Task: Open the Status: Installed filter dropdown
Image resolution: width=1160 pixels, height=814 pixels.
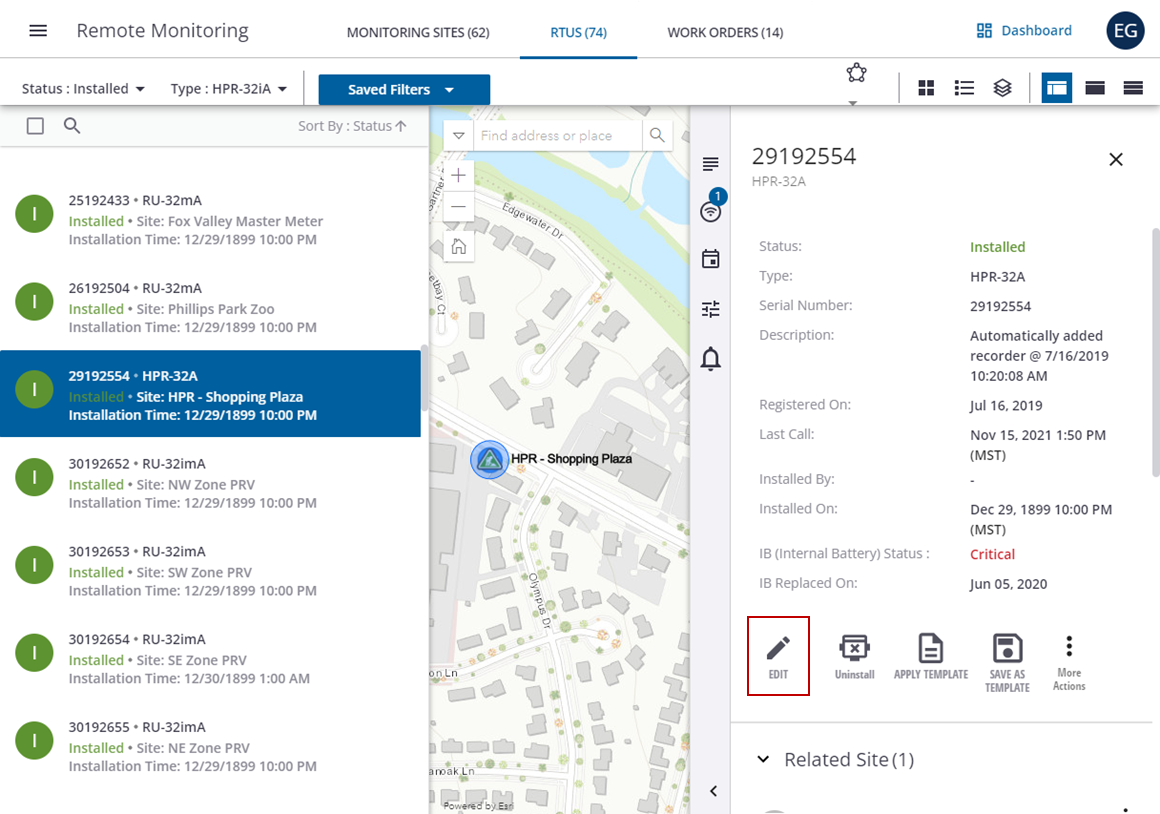Action: pyautogui.click(x=82, y=88)
